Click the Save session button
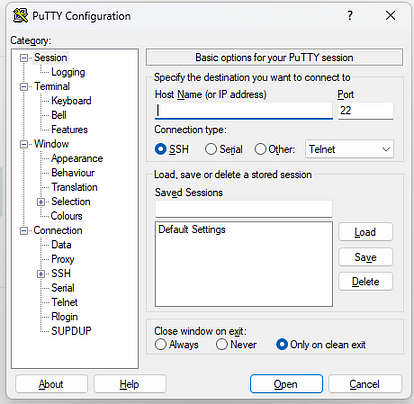Screen dimensions: 414x404 tap(366, 257)
